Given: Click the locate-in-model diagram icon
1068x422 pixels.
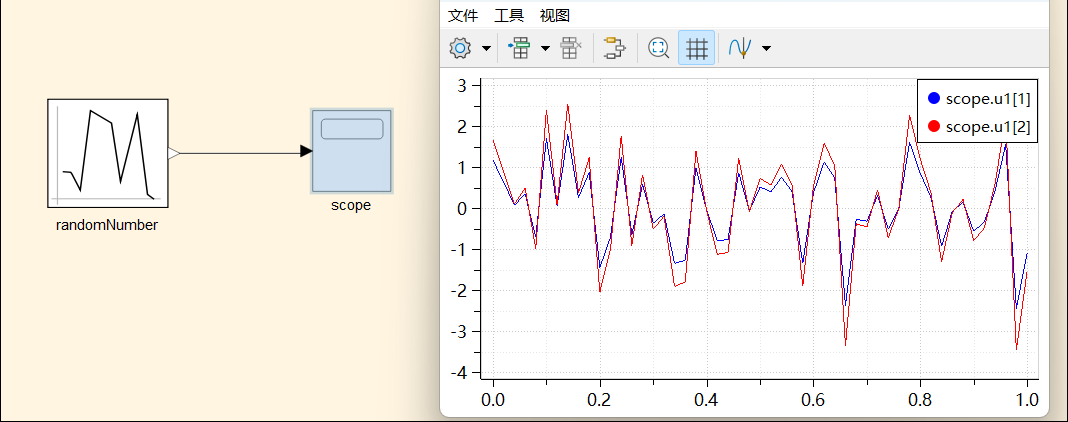Looking at the screenshot, I should (x=615, y=48).
